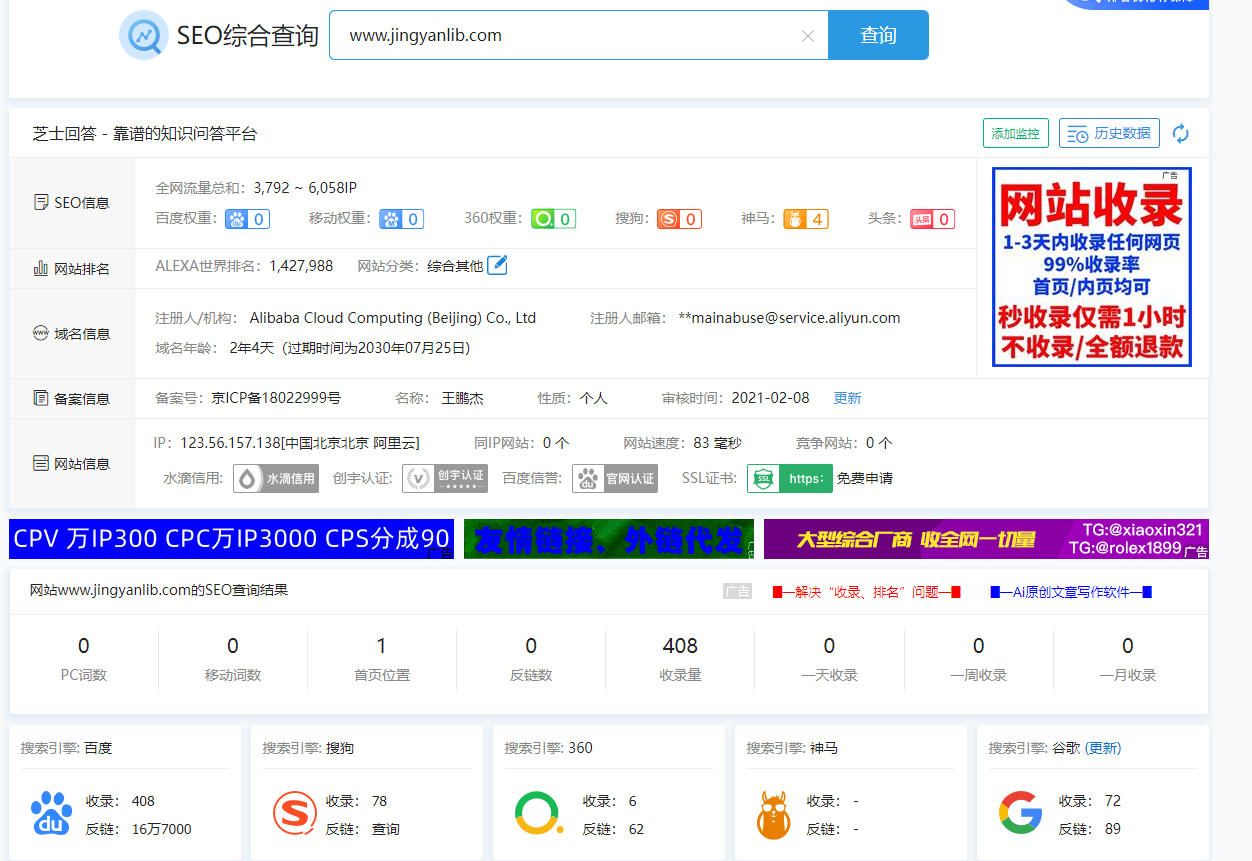This screenshot has width=1252, height=861.
Task: Click the 查询 search button
Action: click(x=878, y=35)
